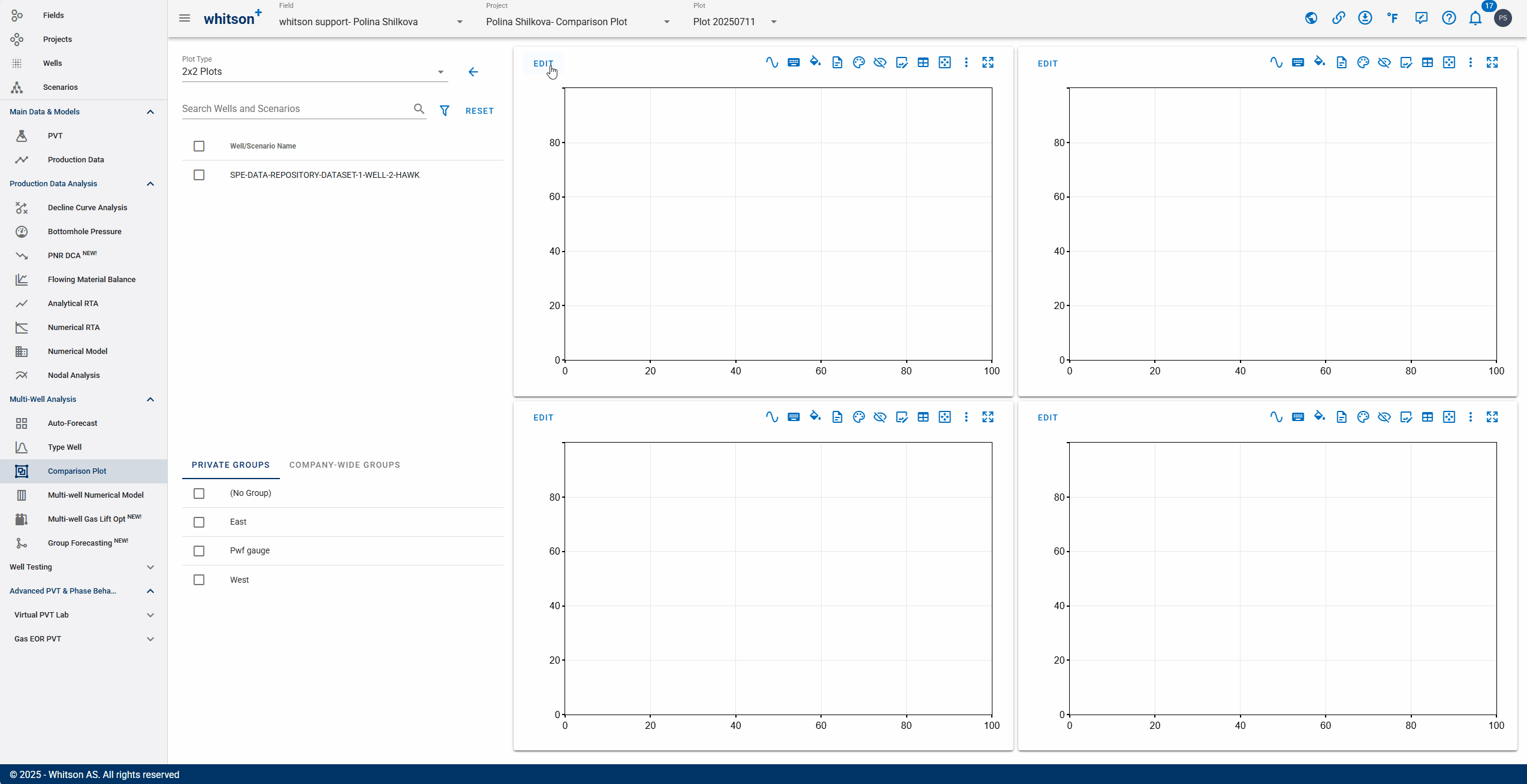Click the notifications bell icon

pos(1475,18)
